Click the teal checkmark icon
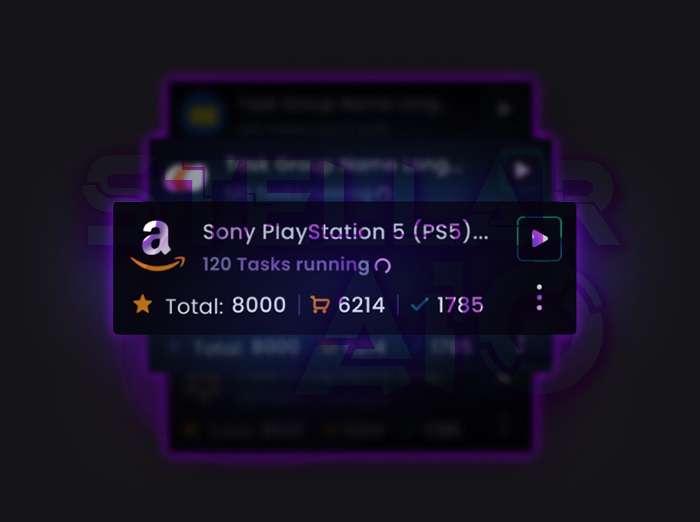This screenshot has height=522, width=700. pos(419,304)
